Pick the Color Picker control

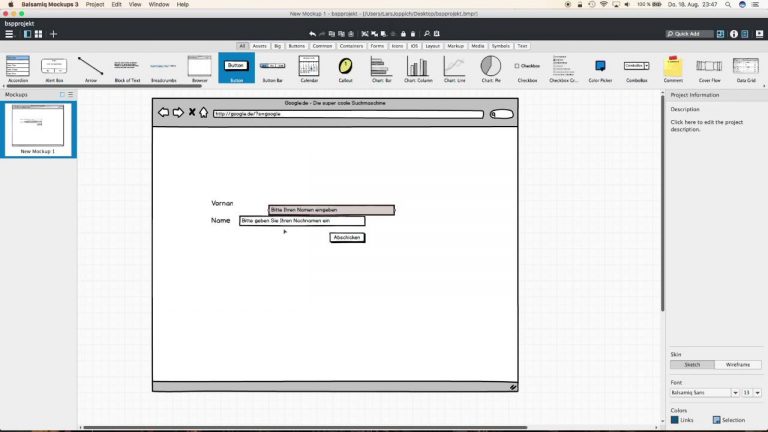click(x=600, y=69)
